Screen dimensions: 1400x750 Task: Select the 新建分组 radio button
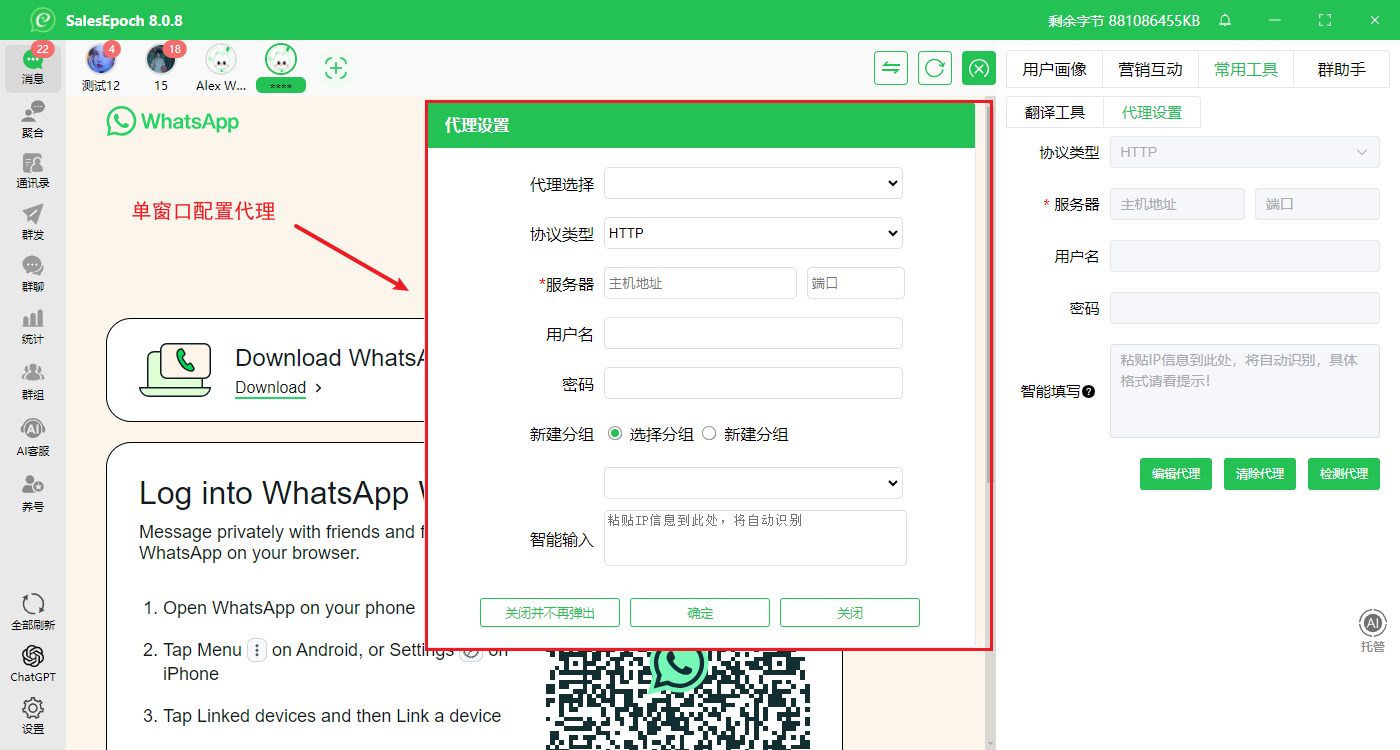709,434
